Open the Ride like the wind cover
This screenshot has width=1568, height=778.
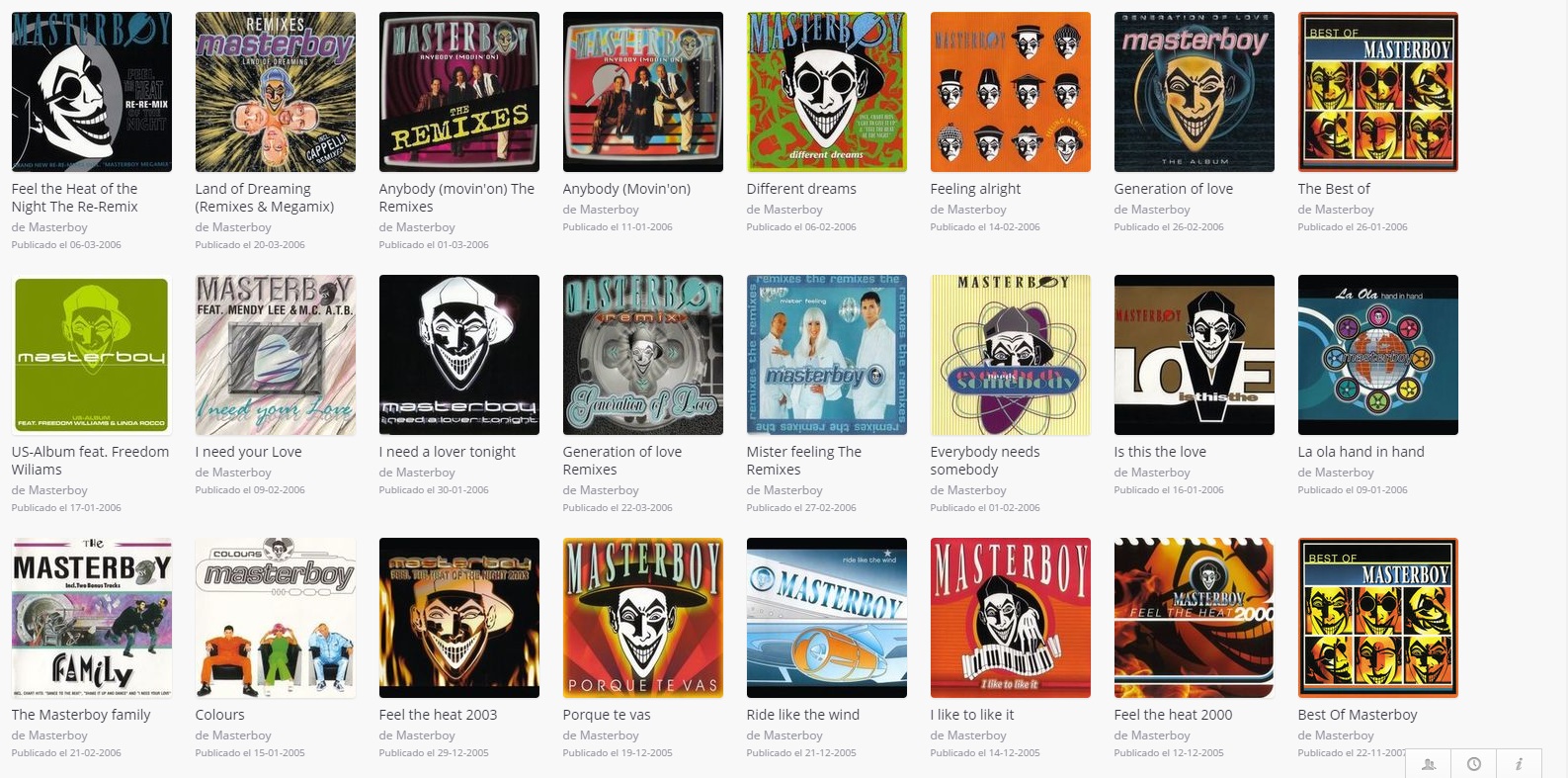point(827,618)
